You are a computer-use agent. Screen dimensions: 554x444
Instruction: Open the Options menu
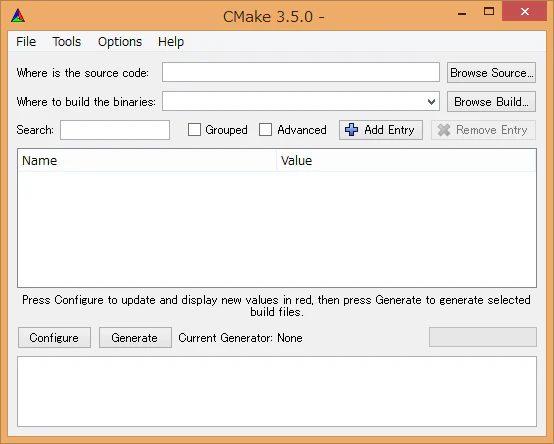120,42
